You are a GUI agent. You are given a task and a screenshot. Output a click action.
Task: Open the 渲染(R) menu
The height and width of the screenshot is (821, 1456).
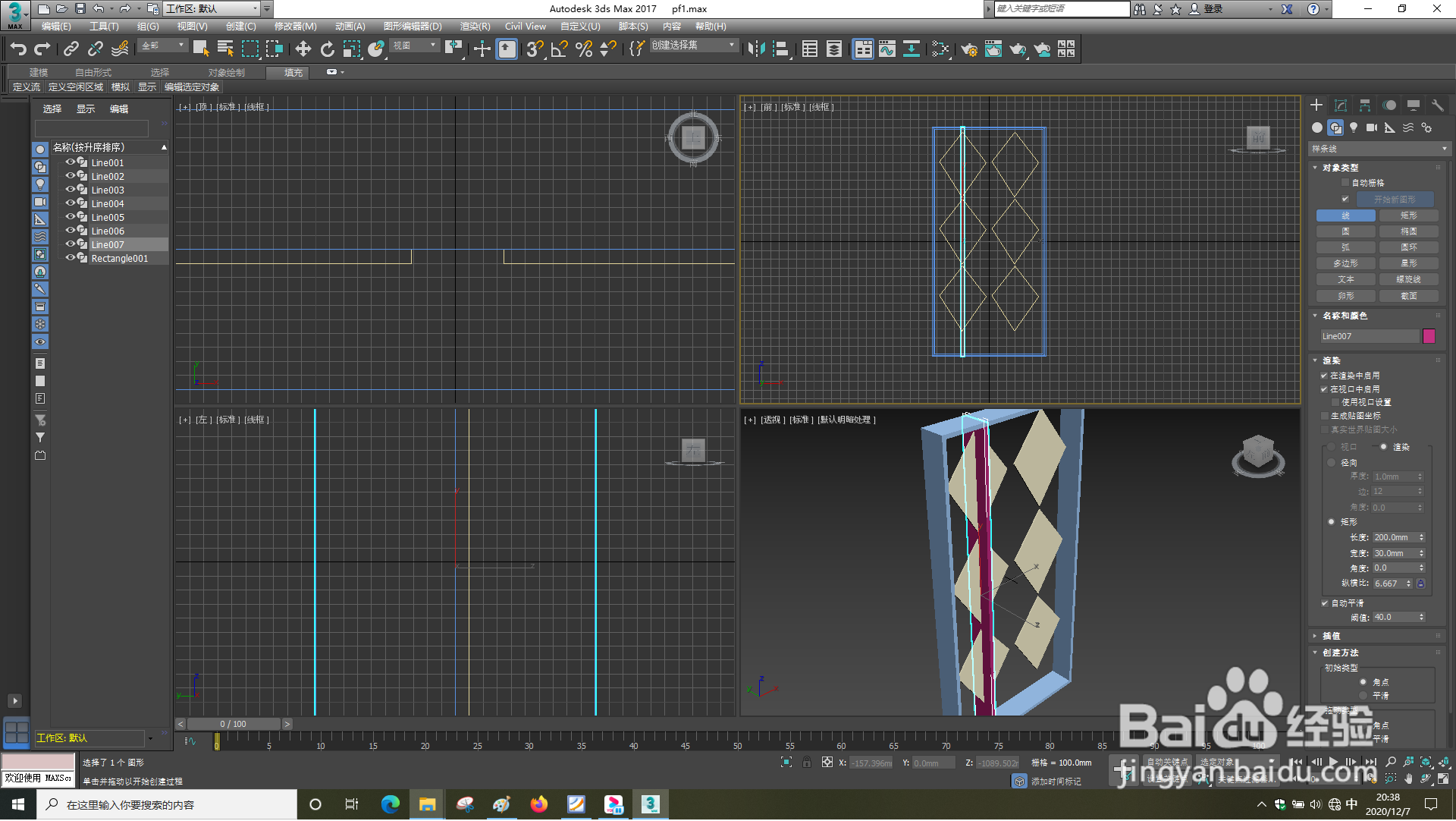(x=475, y=27)
